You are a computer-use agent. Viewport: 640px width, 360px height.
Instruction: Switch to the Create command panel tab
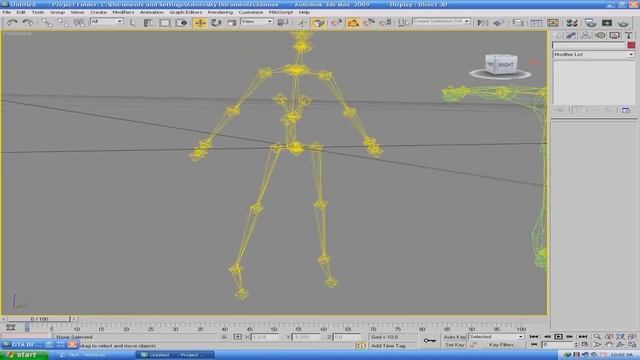point(558,36)
